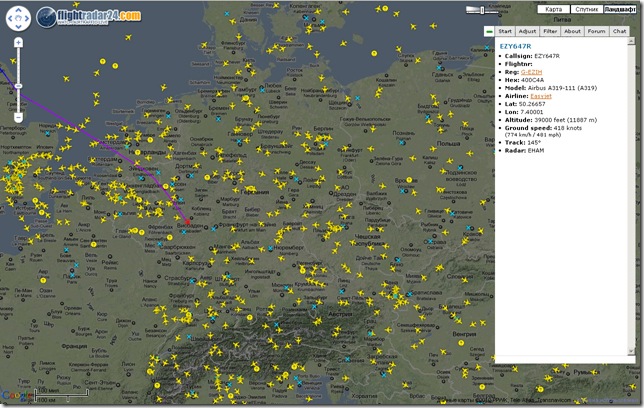
Task: Switch map type to Ландшафт
Action: point(619,9)
